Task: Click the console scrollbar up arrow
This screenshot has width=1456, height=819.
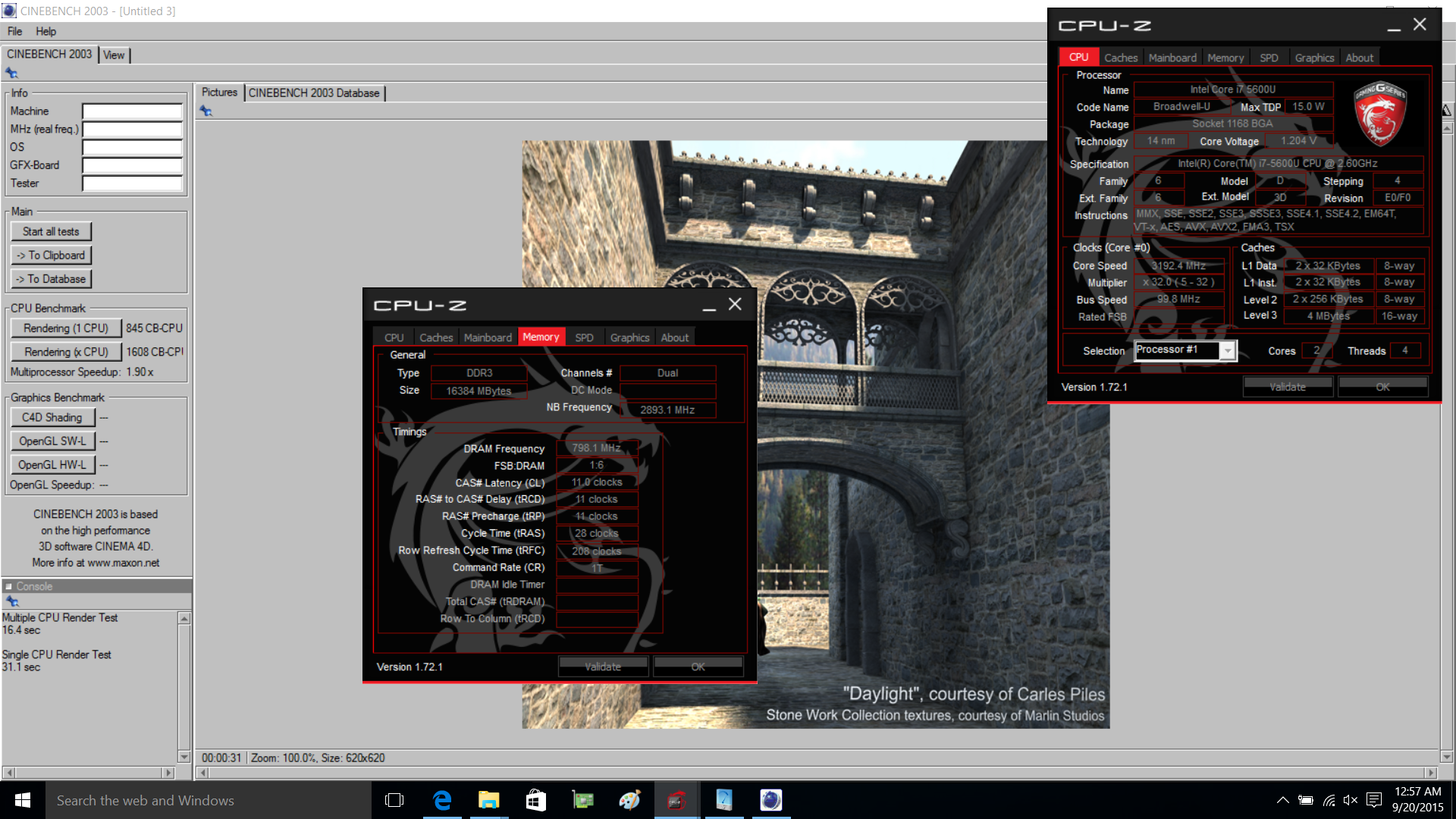Action: [184, 618]
